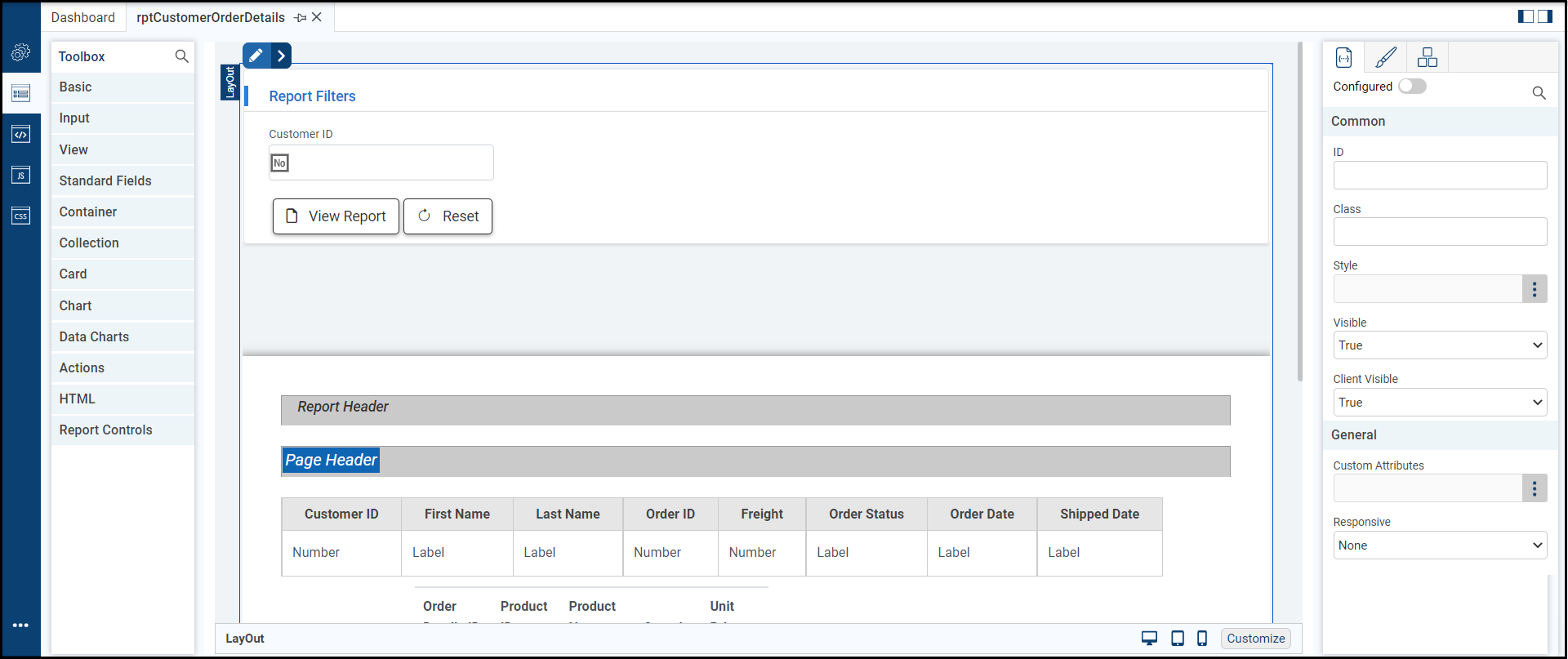
Task: Select the Page Header band
Action: pyautogui.click(x=755, y=461)
